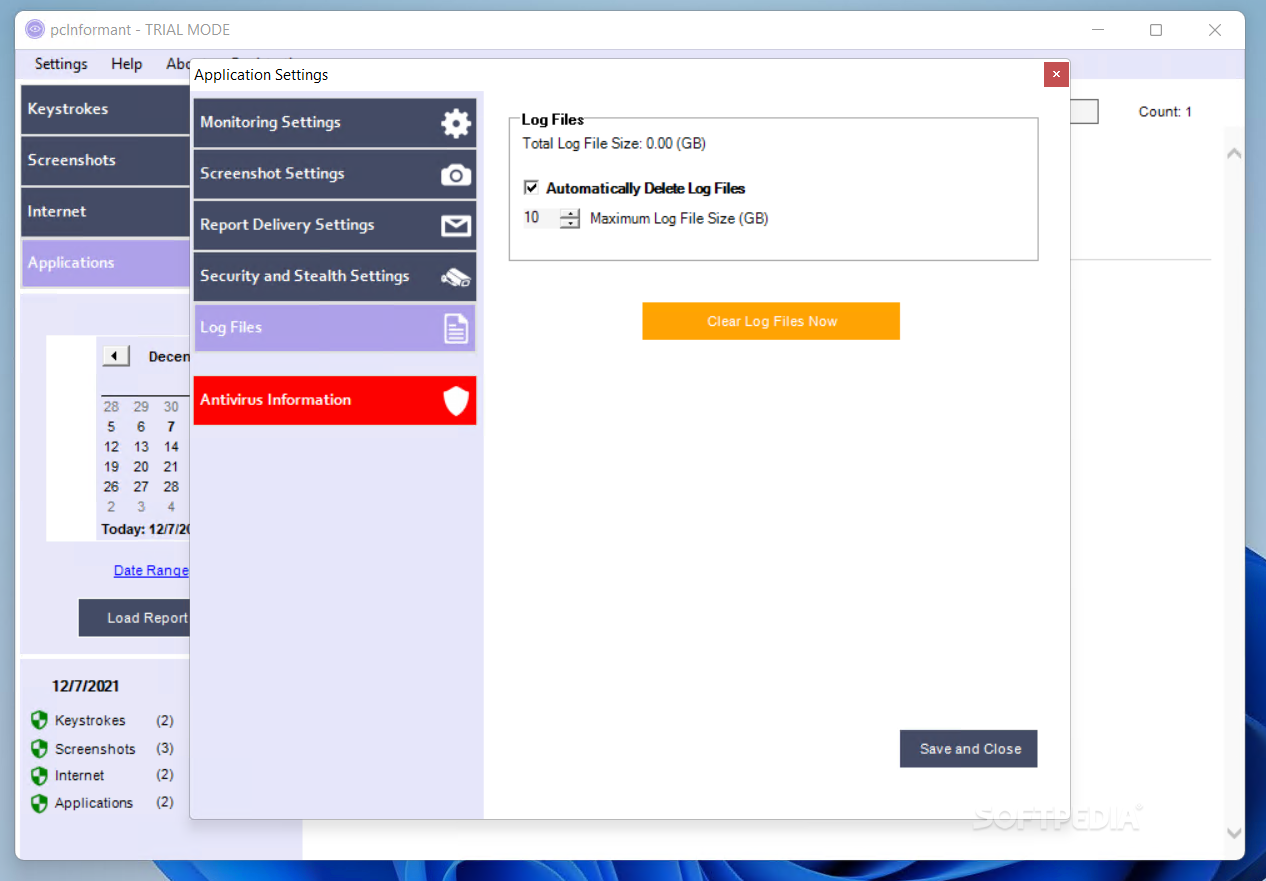The width and height of the screenshot is (1266, 881).
Task: Click the 12/7/2021 date heading
Action: coord(86,686)
